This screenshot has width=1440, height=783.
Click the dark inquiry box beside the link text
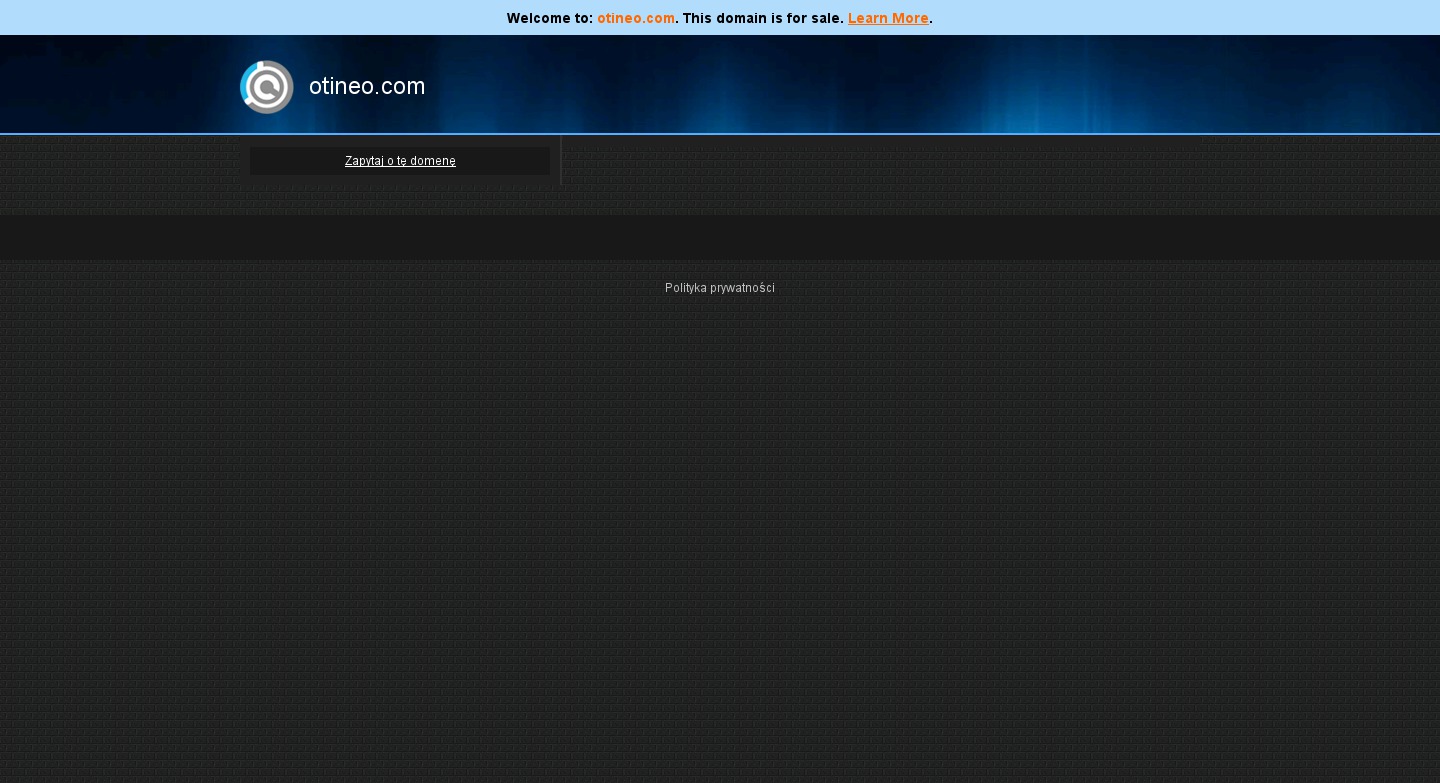pyautogui.click(x=290, y=161)
